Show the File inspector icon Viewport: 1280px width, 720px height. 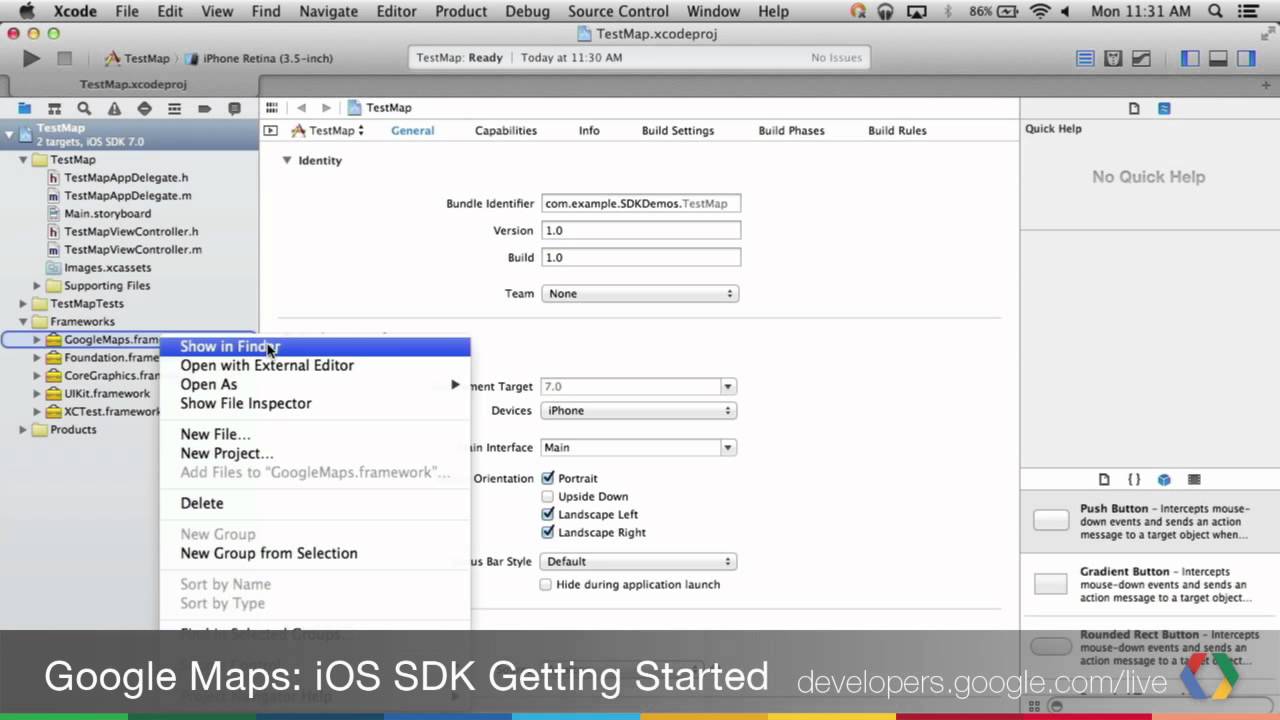click(x=1134, y=108)
